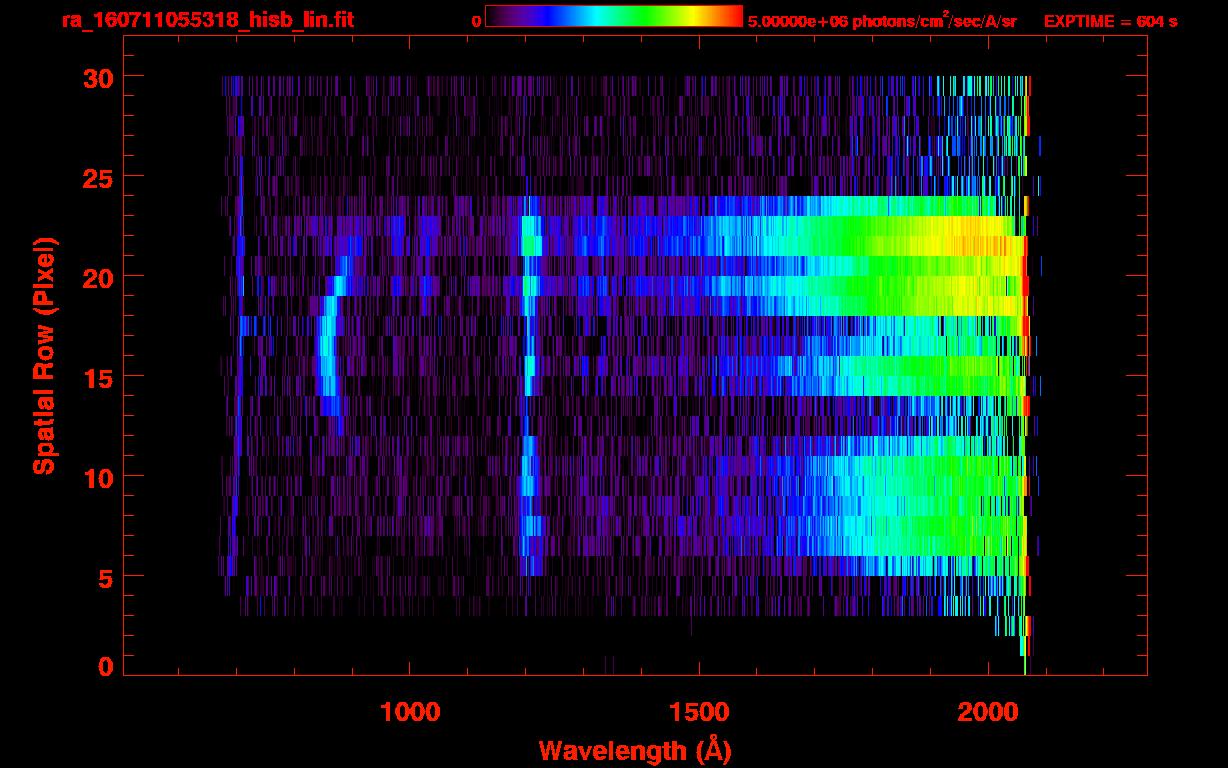Click the 2000 wavelength tick label
This screenshot has height=768, width=1228.
tap(988, 711)
